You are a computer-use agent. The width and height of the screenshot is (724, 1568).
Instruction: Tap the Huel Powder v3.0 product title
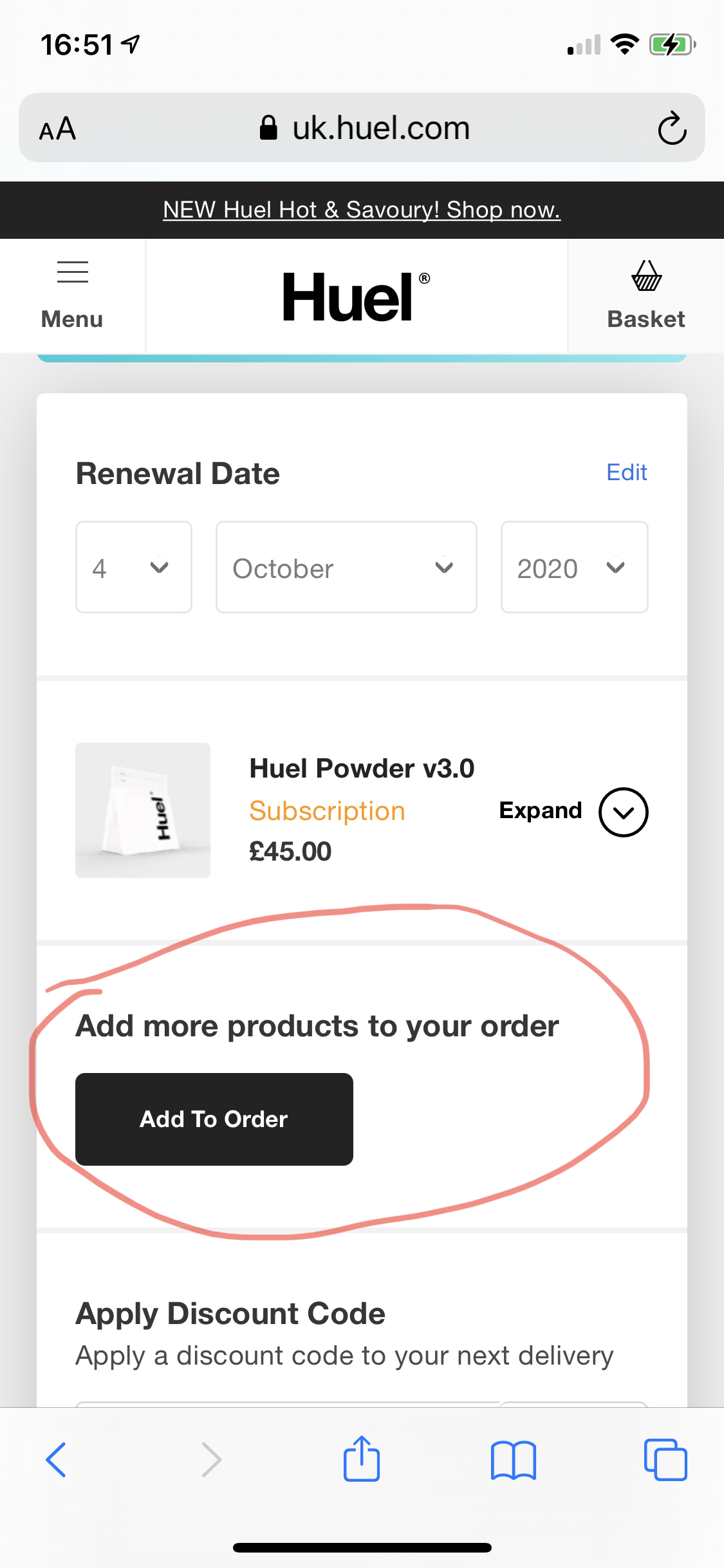click(x=362, y=769)
